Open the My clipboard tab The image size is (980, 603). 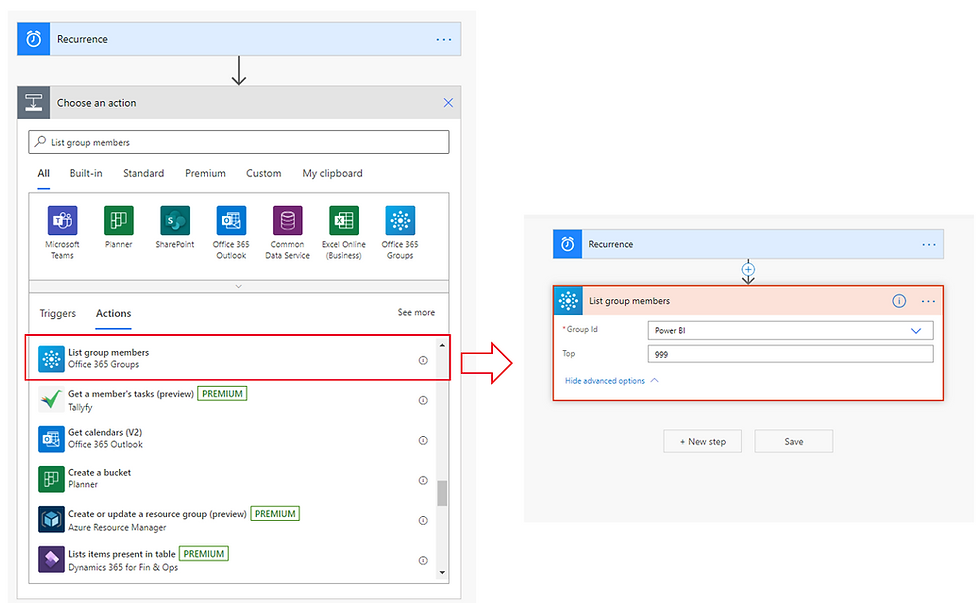click(332, 173)
